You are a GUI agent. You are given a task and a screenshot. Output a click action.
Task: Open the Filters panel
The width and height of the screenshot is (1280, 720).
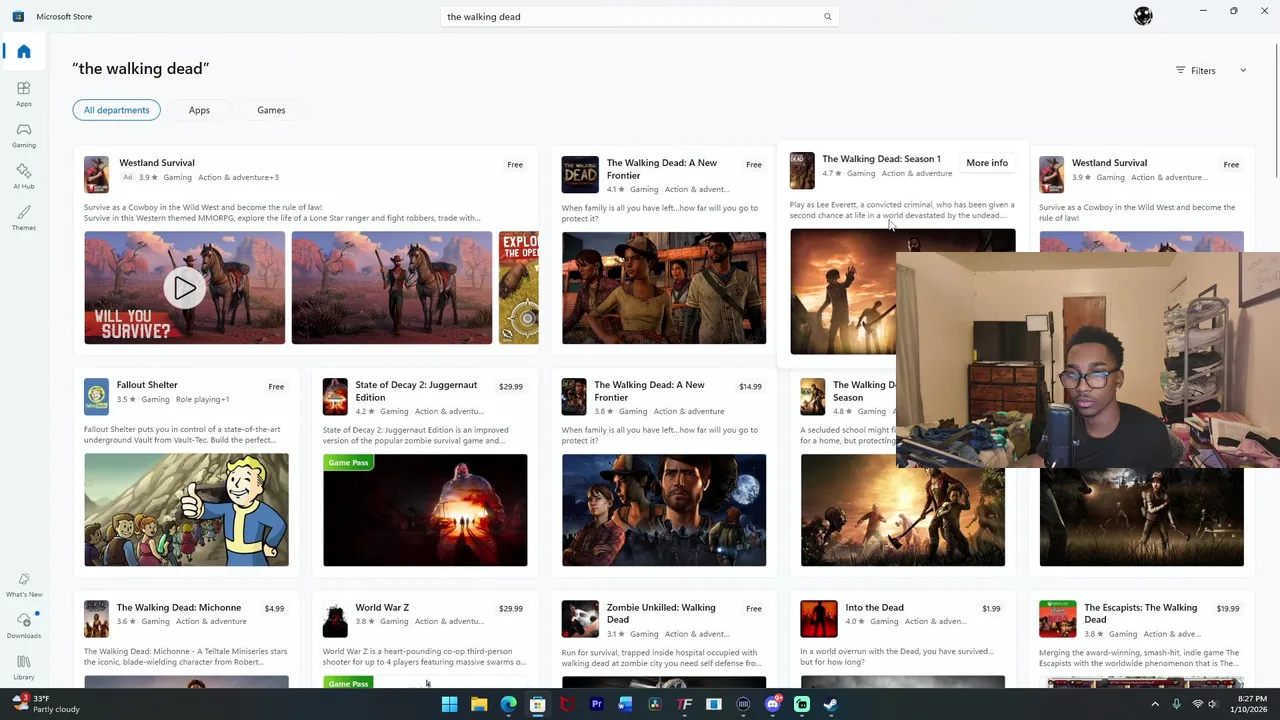(x=1196, y=71)
